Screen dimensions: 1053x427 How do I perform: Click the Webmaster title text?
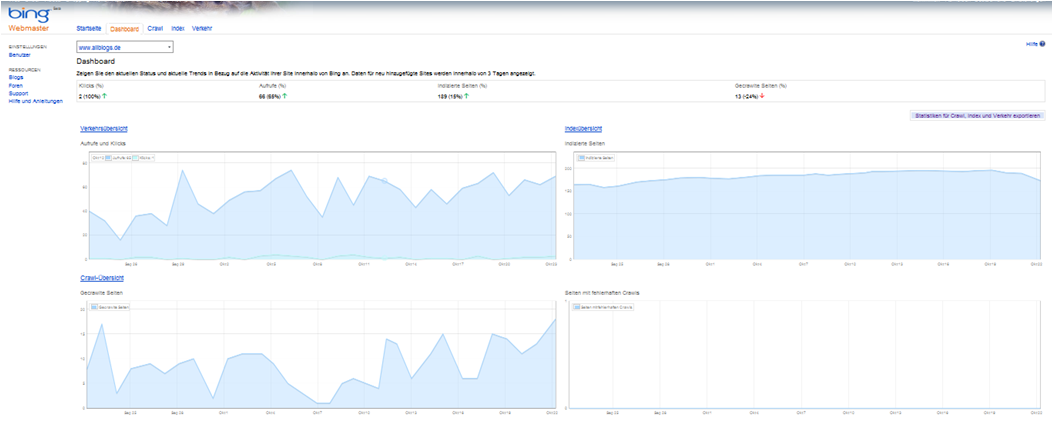(x=28, y=28)
